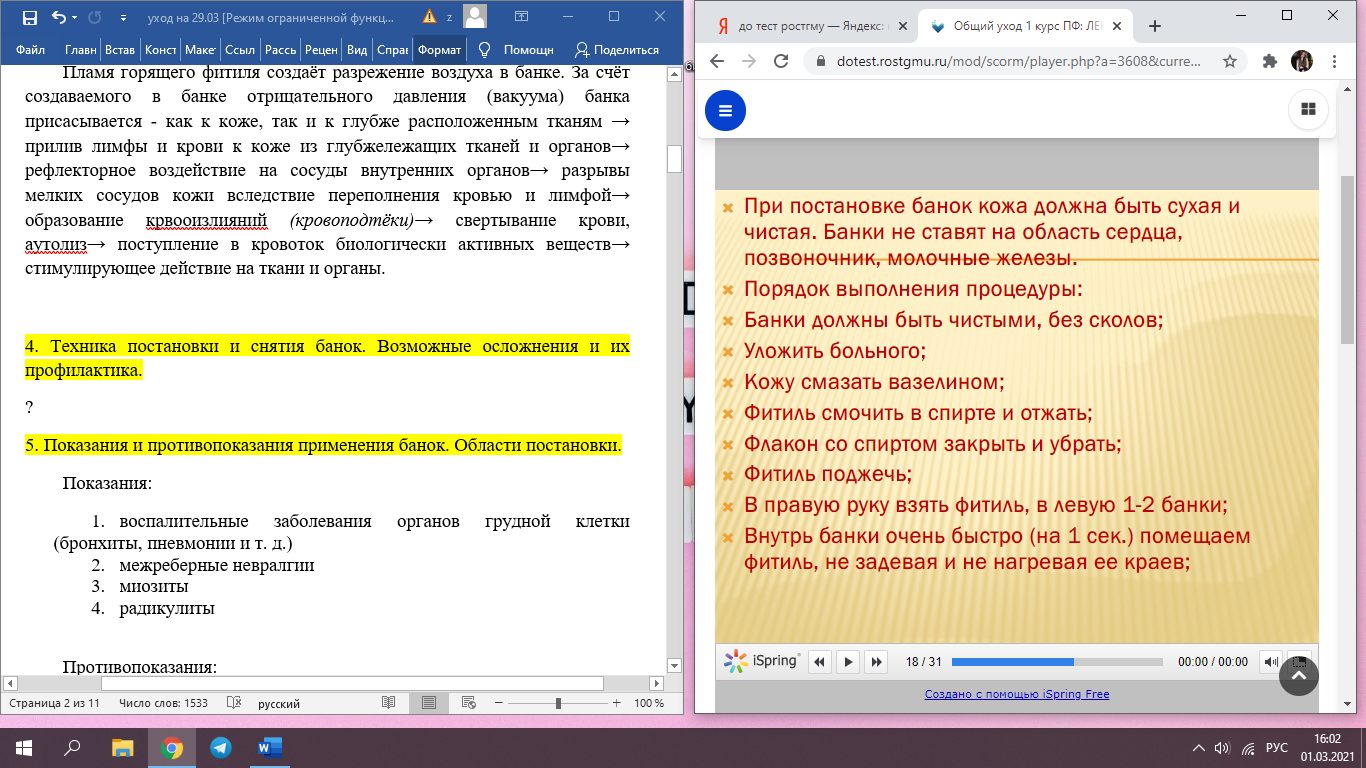
Task: Open the 'Создано с помощью iSpring Free' link
Action: [1017, 694]
